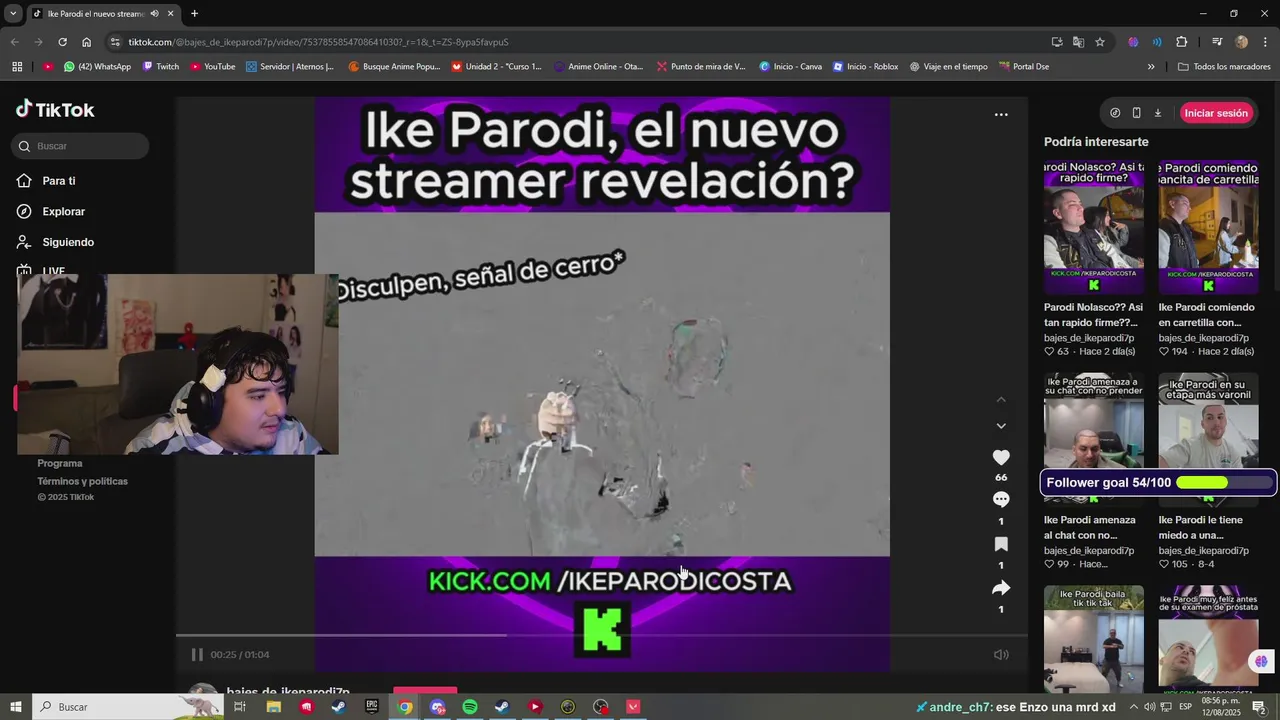Open the tab search dropdown arrow
Screen dimensions: 1280x720
(x=13, y=14)
